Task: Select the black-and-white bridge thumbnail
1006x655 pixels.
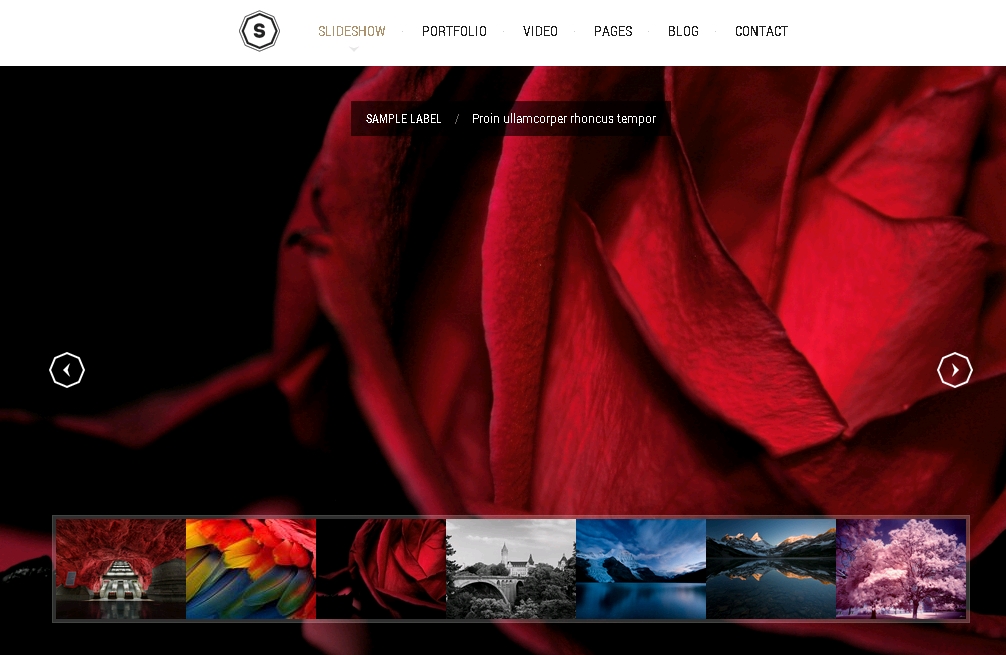Action: pyautogui.click(x=510, y=569)
